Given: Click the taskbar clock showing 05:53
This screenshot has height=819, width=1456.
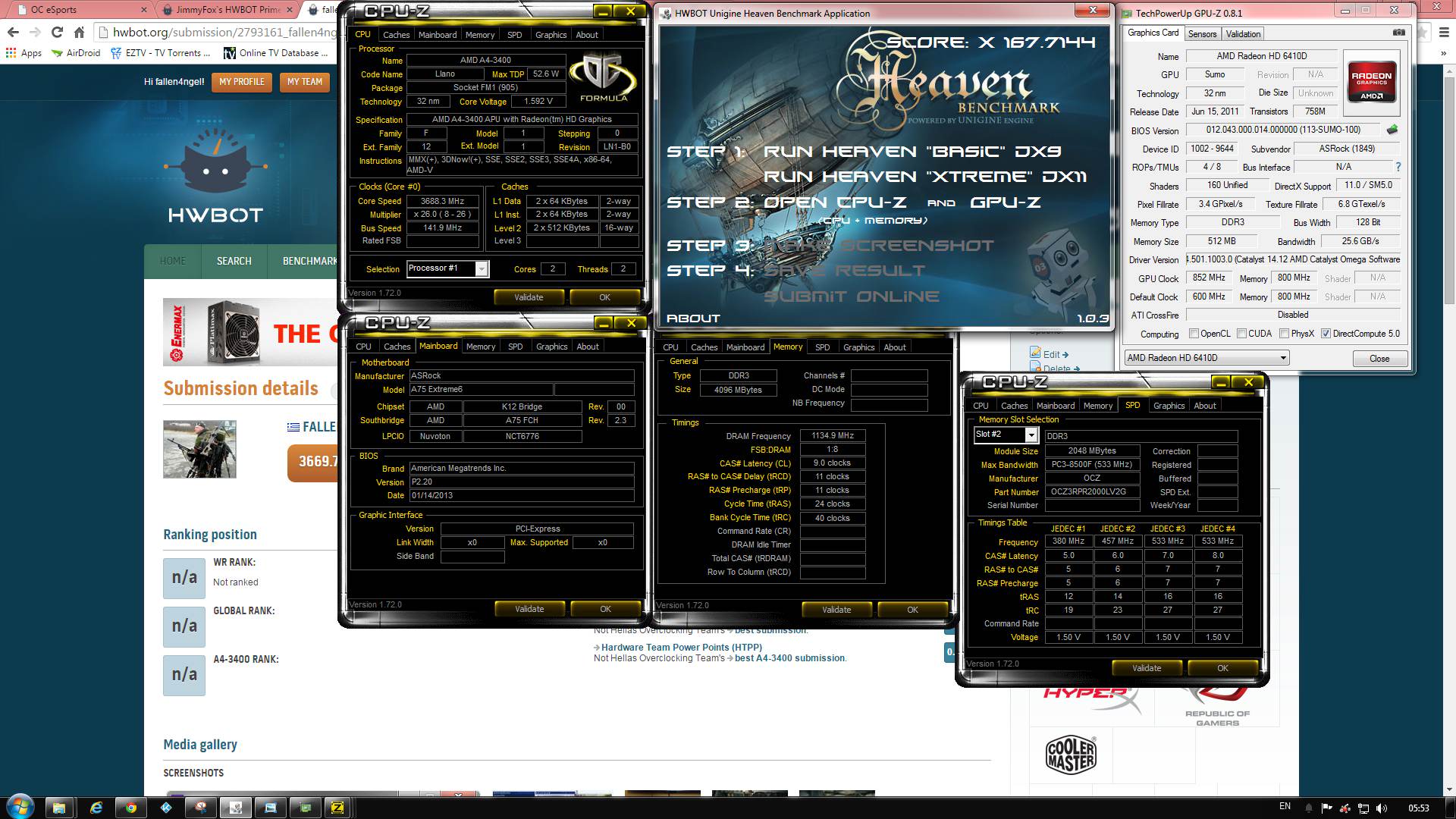Looking at the screenshot, I should point(1418,808).
